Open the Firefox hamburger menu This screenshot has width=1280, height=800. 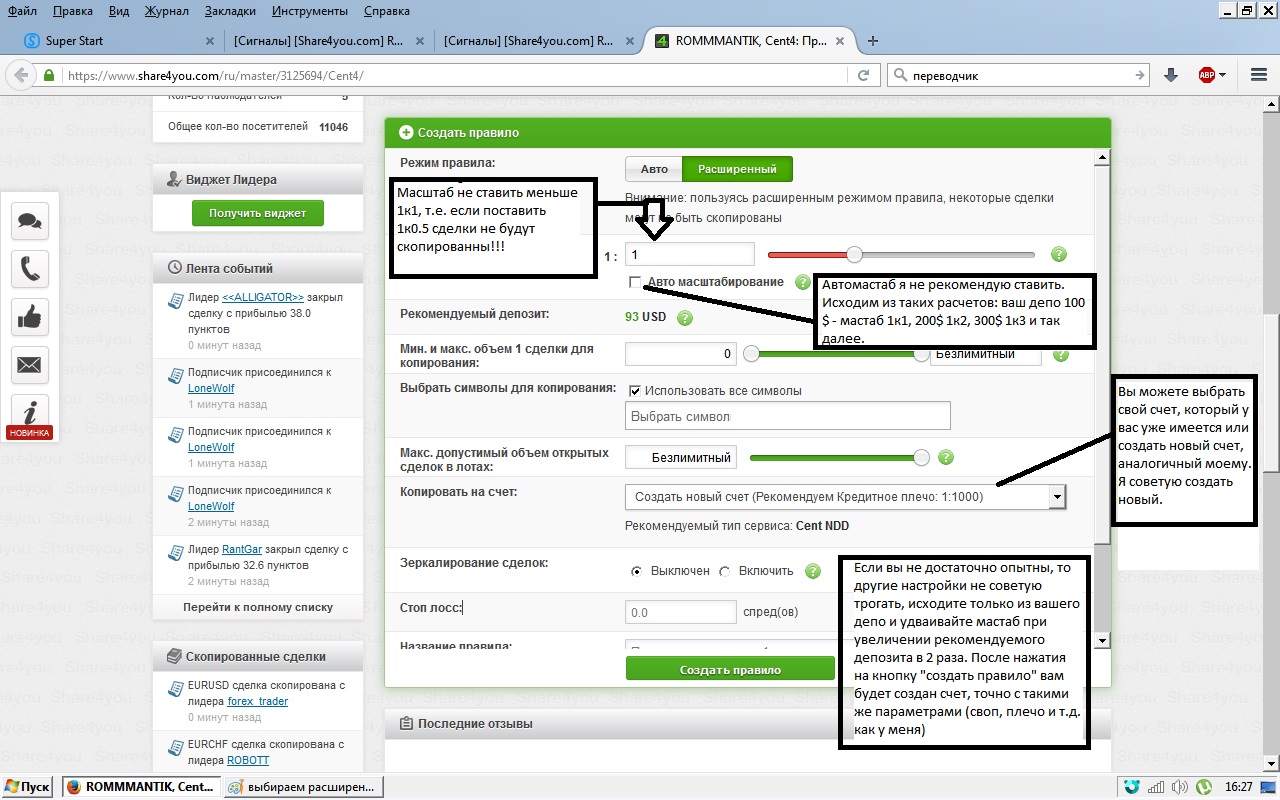pos(1259,75)
